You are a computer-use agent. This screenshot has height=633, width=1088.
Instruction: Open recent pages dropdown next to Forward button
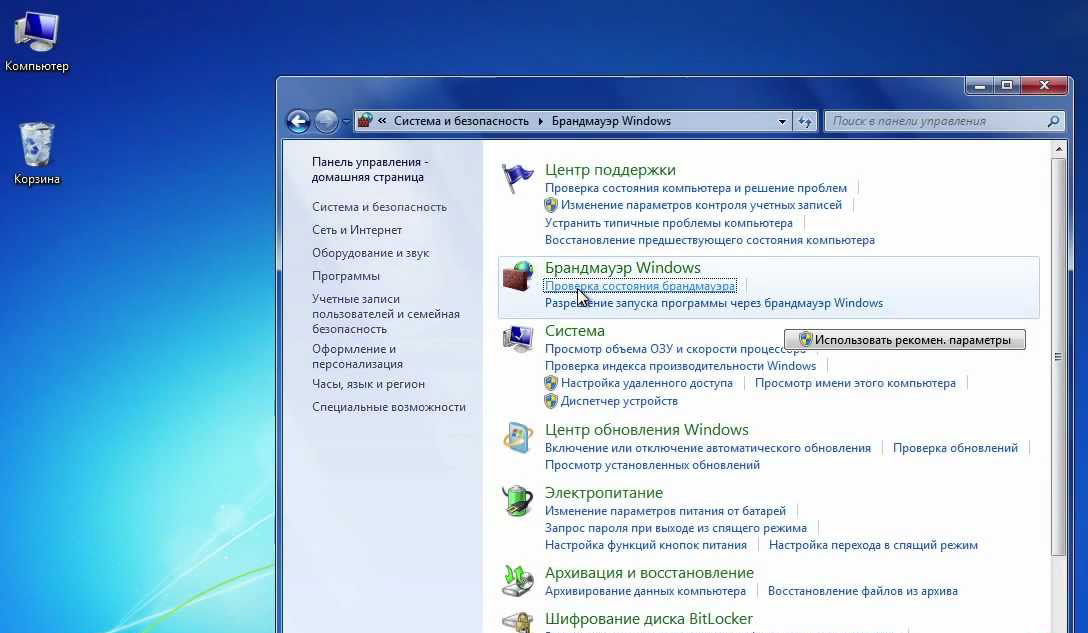point(346,121)
